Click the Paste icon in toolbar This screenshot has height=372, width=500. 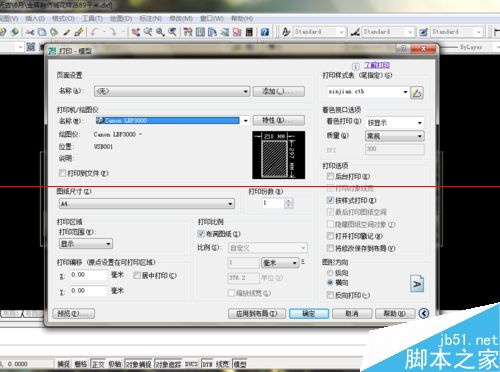[x=54, y=32]
